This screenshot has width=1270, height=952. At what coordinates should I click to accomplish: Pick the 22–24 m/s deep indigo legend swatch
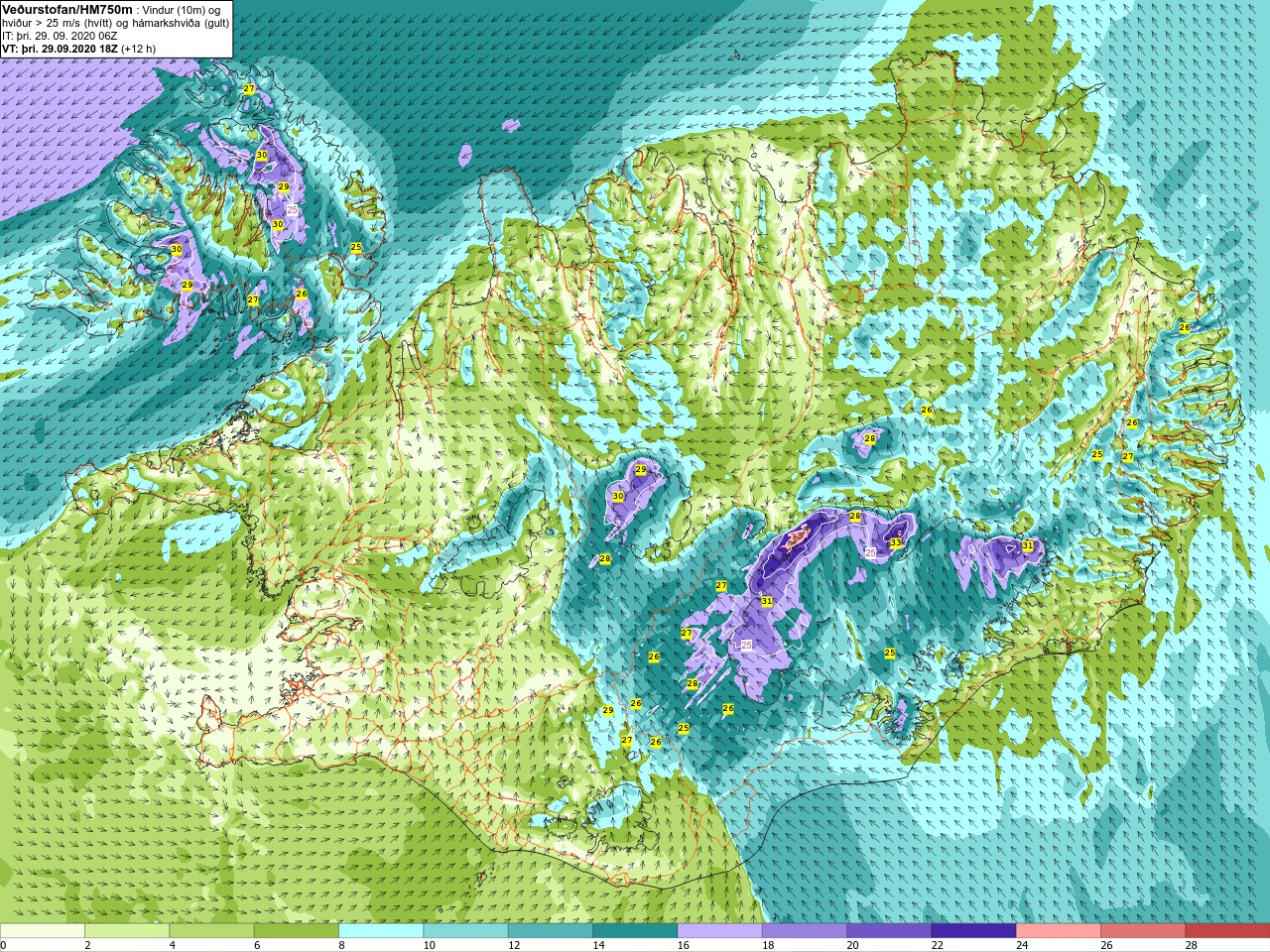[x=973, y=931]
